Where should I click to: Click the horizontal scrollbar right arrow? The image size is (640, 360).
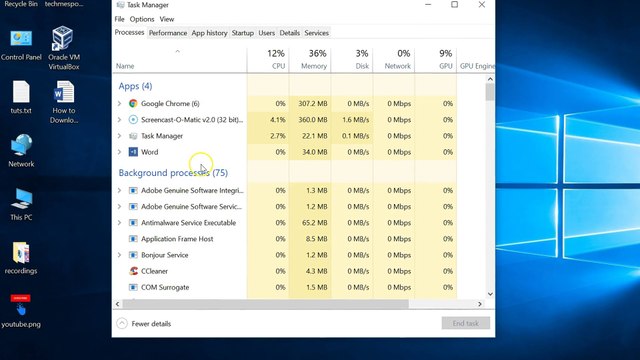(480, 304)
